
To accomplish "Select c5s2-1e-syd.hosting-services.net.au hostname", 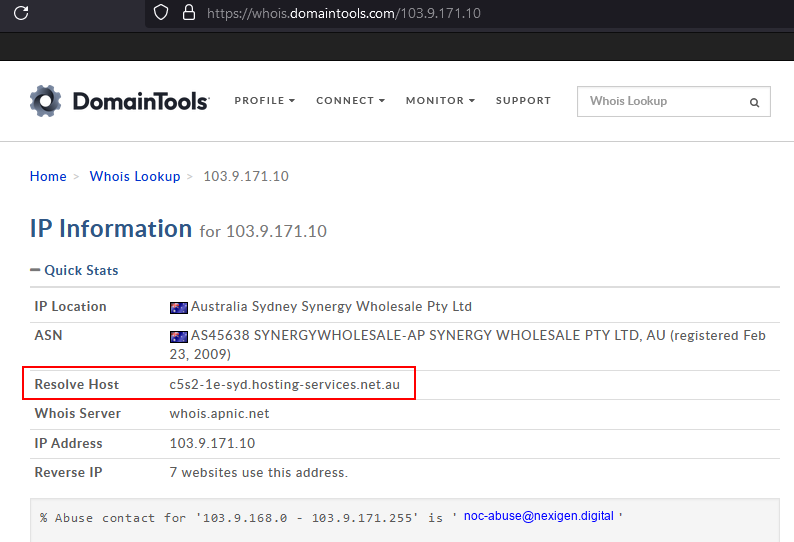I will coord(285,384).
